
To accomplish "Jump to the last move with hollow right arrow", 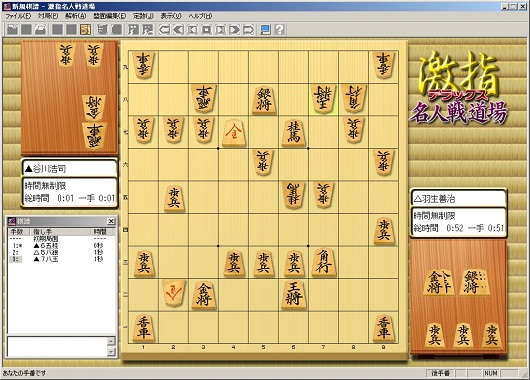I will click(x=248, y=30).
